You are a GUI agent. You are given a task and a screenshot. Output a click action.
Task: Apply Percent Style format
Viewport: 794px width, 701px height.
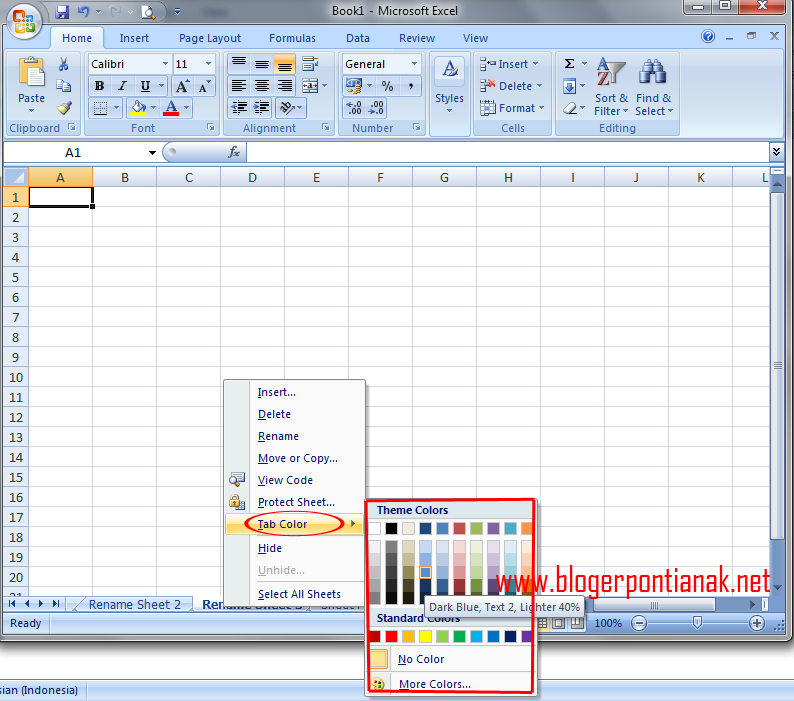click(x=387, y=86)
